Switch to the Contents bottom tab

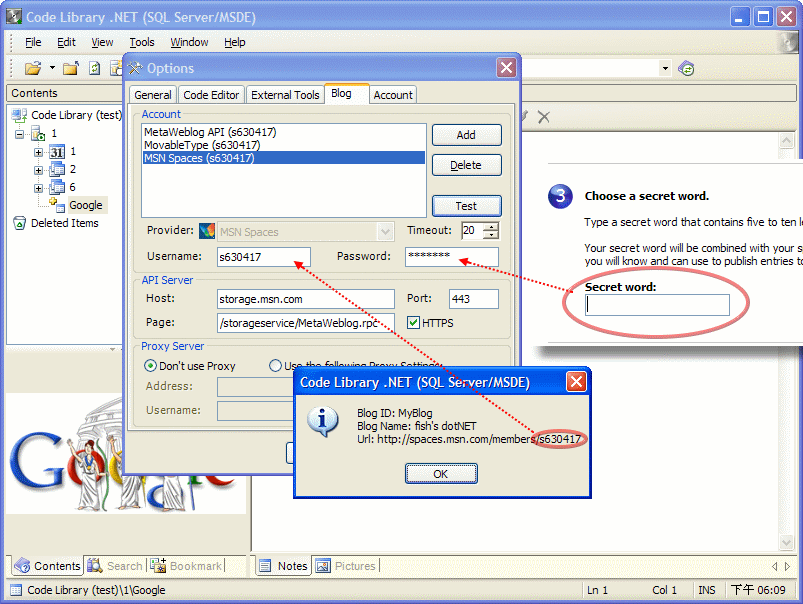(x=47, y=566)
